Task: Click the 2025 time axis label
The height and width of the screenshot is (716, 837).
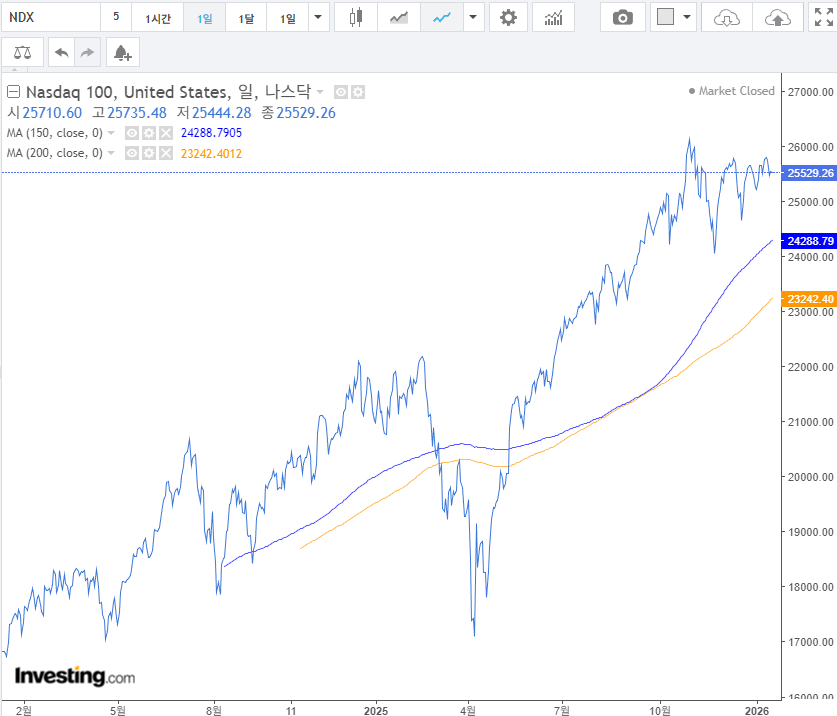Action: [376, 711]
